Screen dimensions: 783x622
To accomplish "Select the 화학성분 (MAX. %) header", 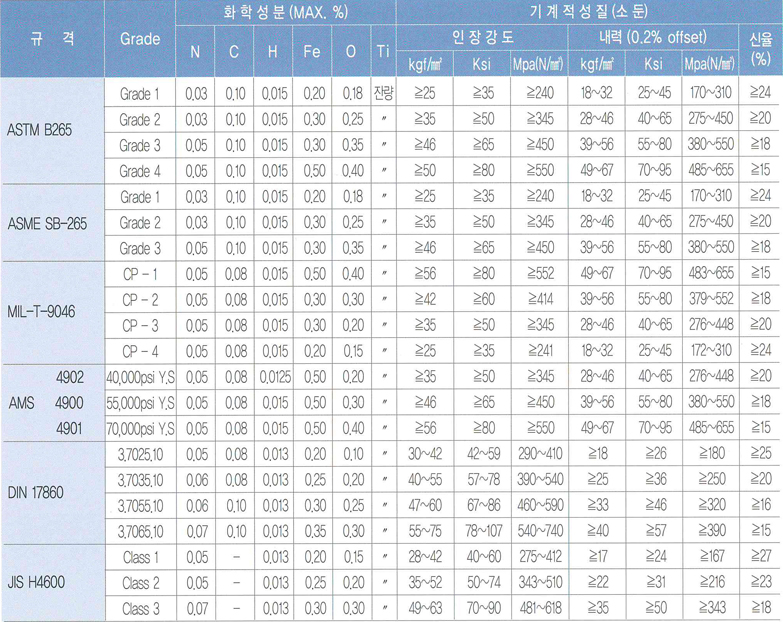I will tap(286, 12).
